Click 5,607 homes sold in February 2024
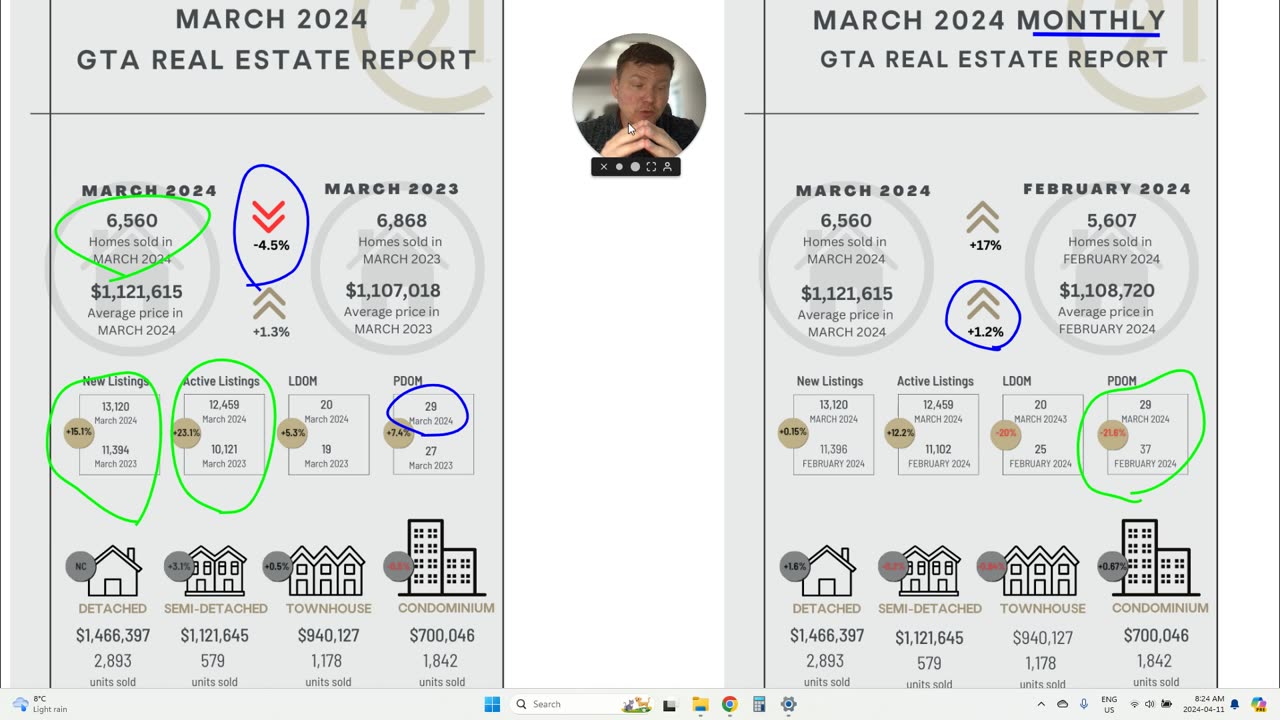 (1111, 221)
